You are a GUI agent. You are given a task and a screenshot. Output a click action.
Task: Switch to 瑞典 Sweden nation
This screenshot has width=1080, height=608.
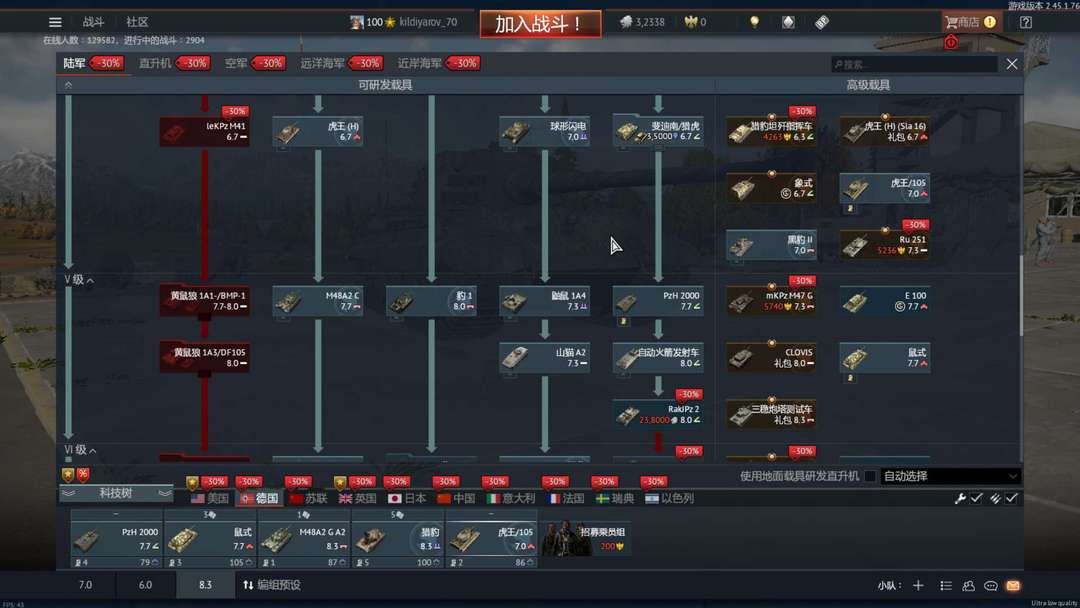coord(615,499)
